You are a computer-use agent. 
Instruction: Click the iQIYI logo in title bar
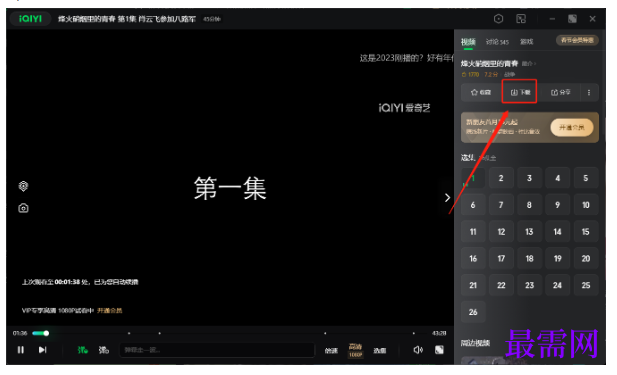coord(30,18)
